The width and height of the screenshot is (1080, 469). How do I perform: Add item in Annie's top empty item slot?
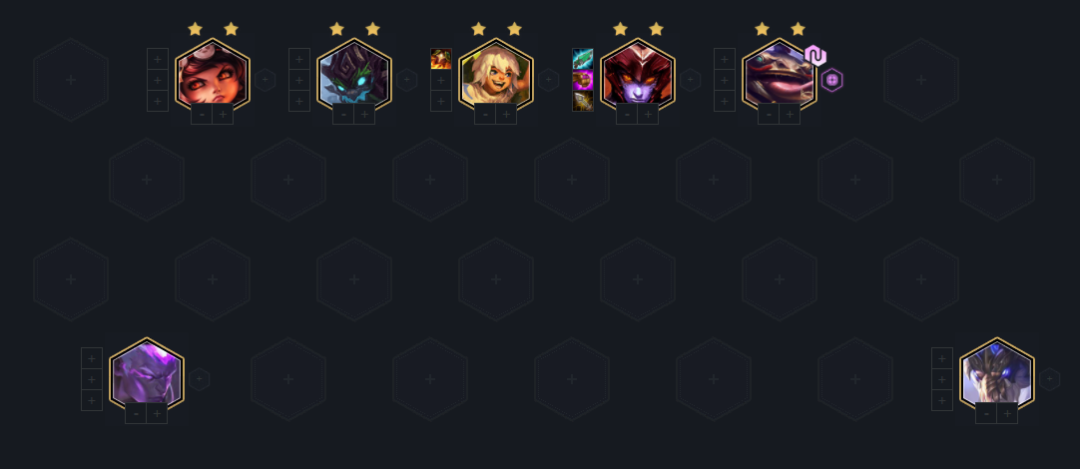coord(158,59)
